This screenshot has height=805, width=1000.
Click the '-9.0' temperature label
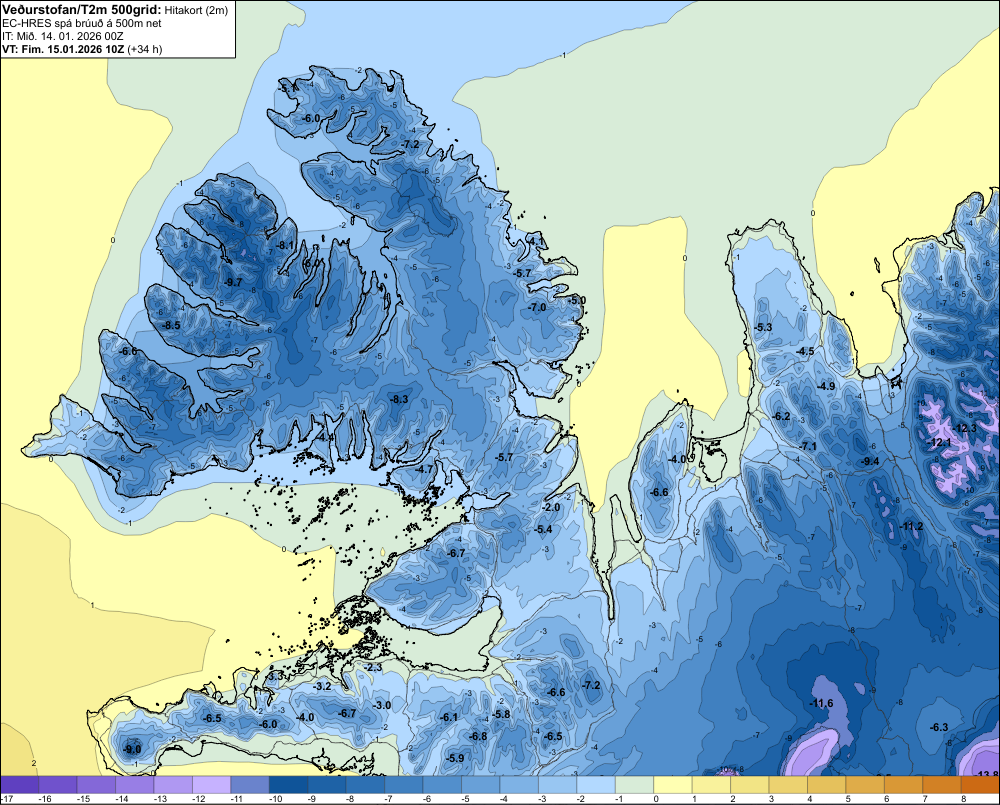[x=131, y=749]
